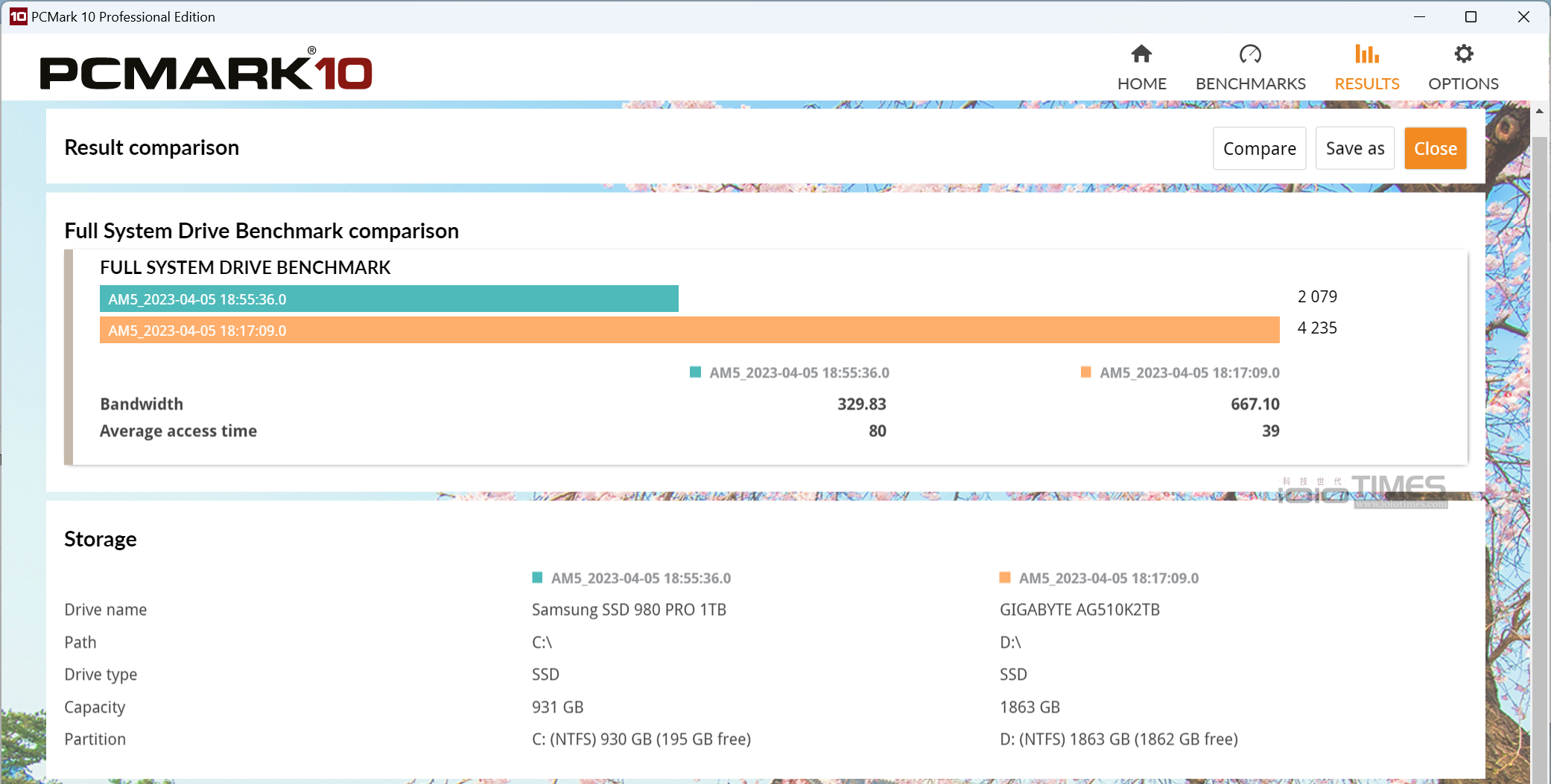Viewport: 1551px width, 784px height.
Task: Click the Path row label
Action: [80, 642]
